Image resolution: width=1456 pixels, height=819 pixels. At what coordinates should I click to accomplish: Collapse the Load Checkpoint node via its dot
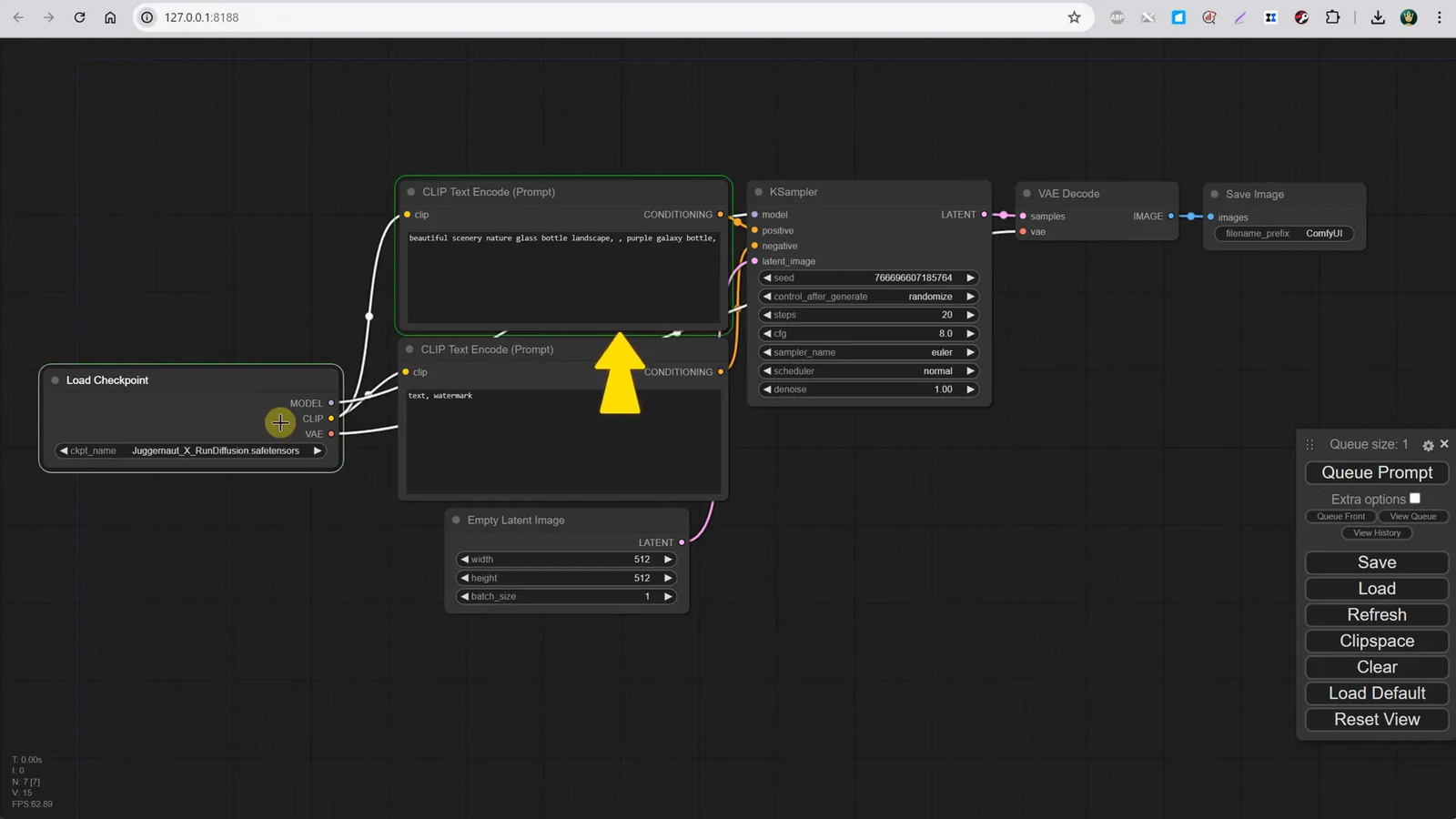click(x=56, y=380)
